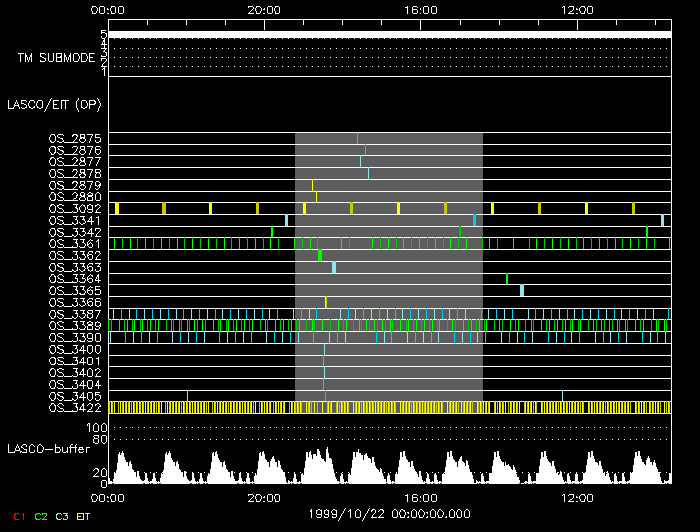Click the LASCO-buffer plot label
The height and width of the screenshot is (532, 700).
click(50, 448)
